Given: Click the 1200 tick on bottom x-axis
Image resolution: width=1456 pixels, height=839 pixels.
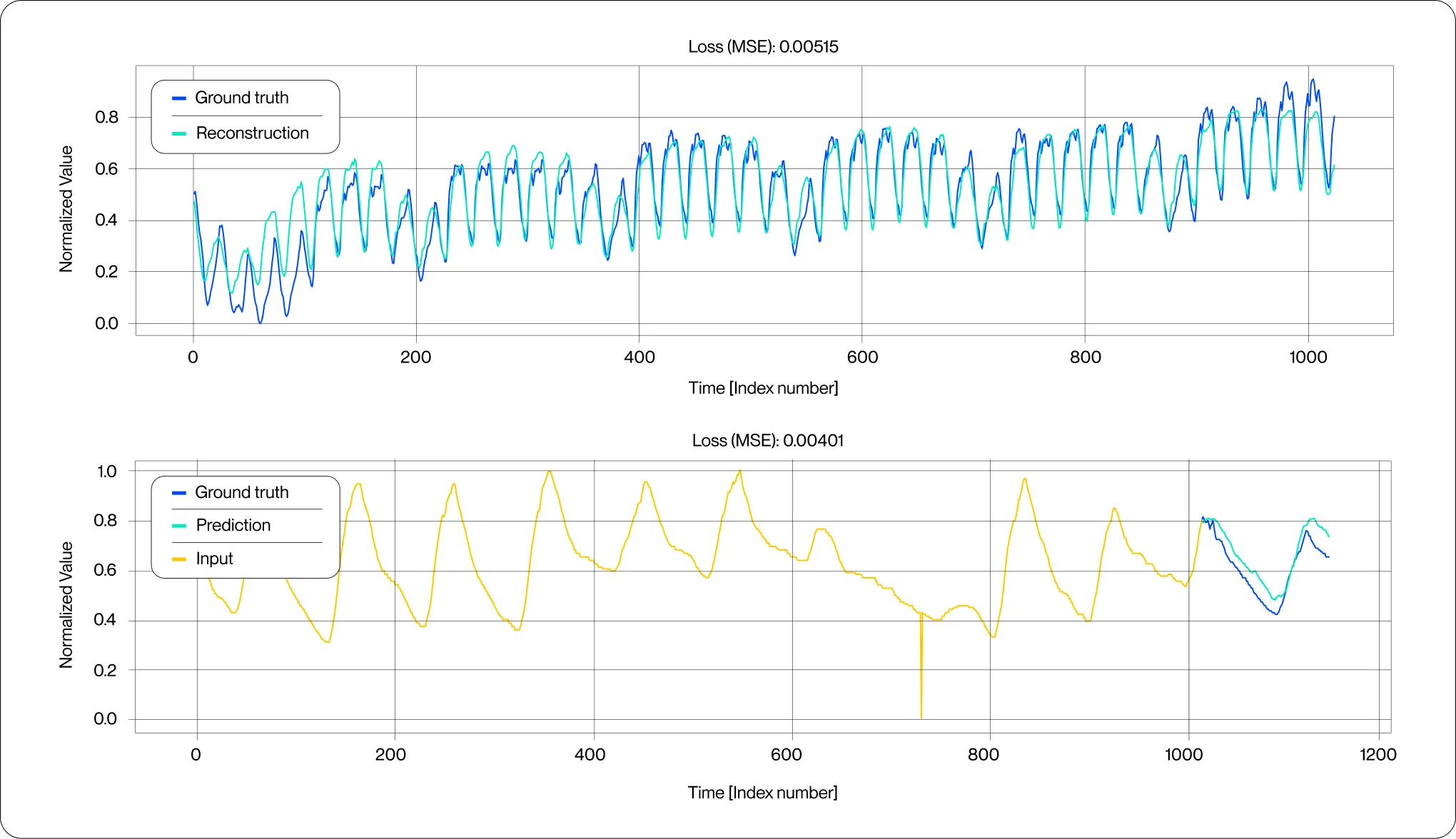Looking at the screenshot, I should tap(1377, 755).
